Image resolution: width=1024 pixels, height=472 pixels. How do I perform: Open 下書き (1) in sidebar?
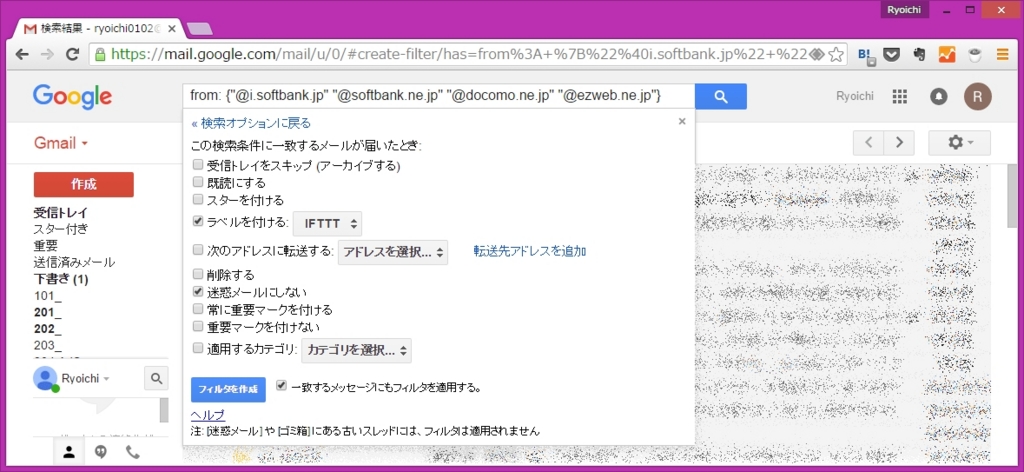[x=61, y=279]
